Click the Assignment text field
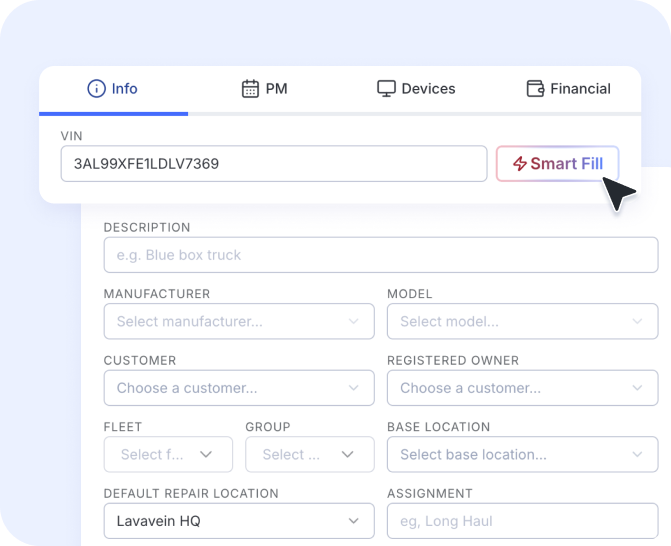671x546 pixels. [x=522, y=521]
